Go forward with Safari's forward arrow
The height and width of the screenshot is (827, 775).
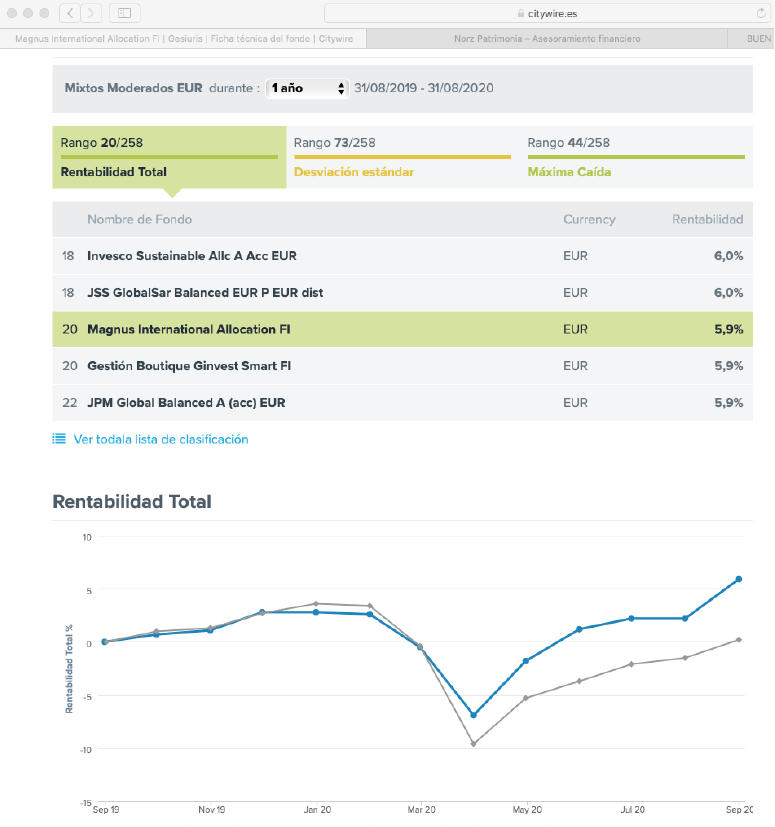[91, 13]
